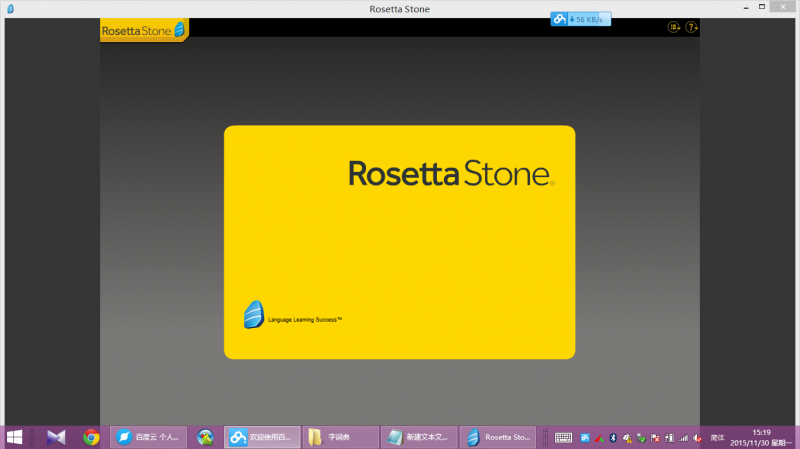Open Bluetooth tray icon
This screenshot has height=449, width=800.
coord(613,438)
